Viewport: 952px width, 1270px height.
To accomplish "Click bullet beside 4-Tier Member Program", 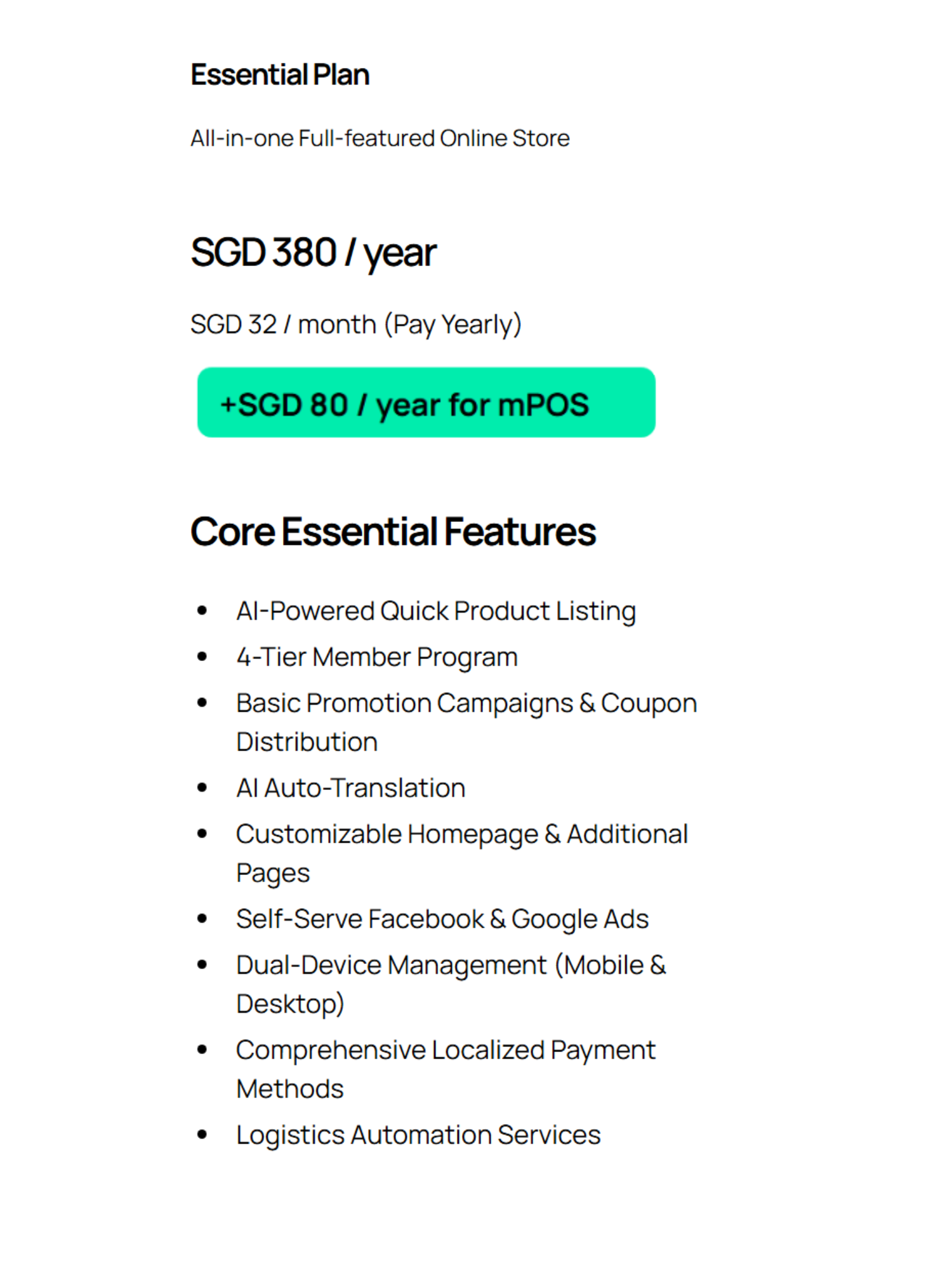I will click(x=202, y=657).
